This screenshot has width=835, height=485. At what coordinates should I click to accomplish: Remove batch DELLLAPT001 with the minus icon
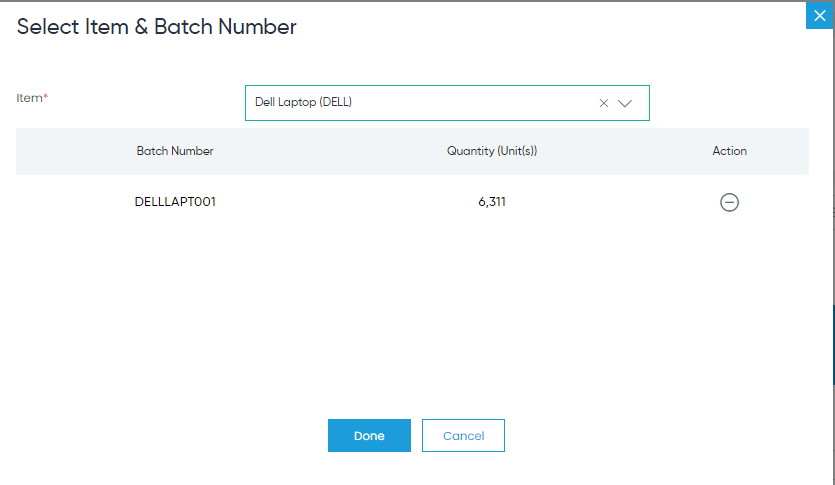point(729,202)
